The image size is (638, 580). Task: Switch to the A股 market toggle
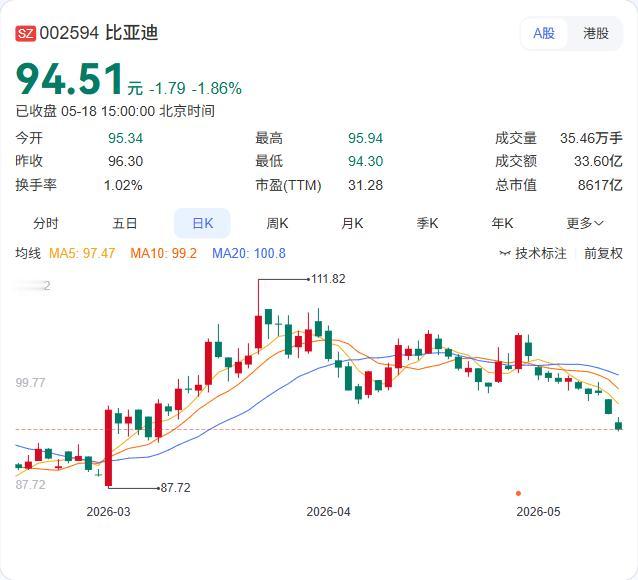tap(544, 33)
